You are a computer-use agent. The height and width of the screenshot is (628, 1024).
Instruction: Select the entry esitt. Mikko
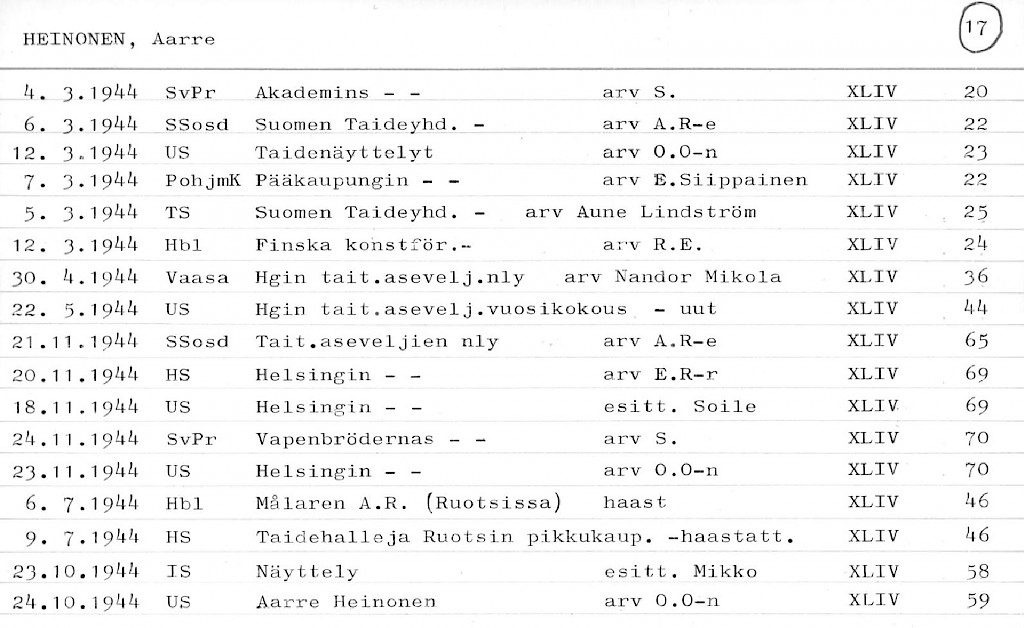680,571
